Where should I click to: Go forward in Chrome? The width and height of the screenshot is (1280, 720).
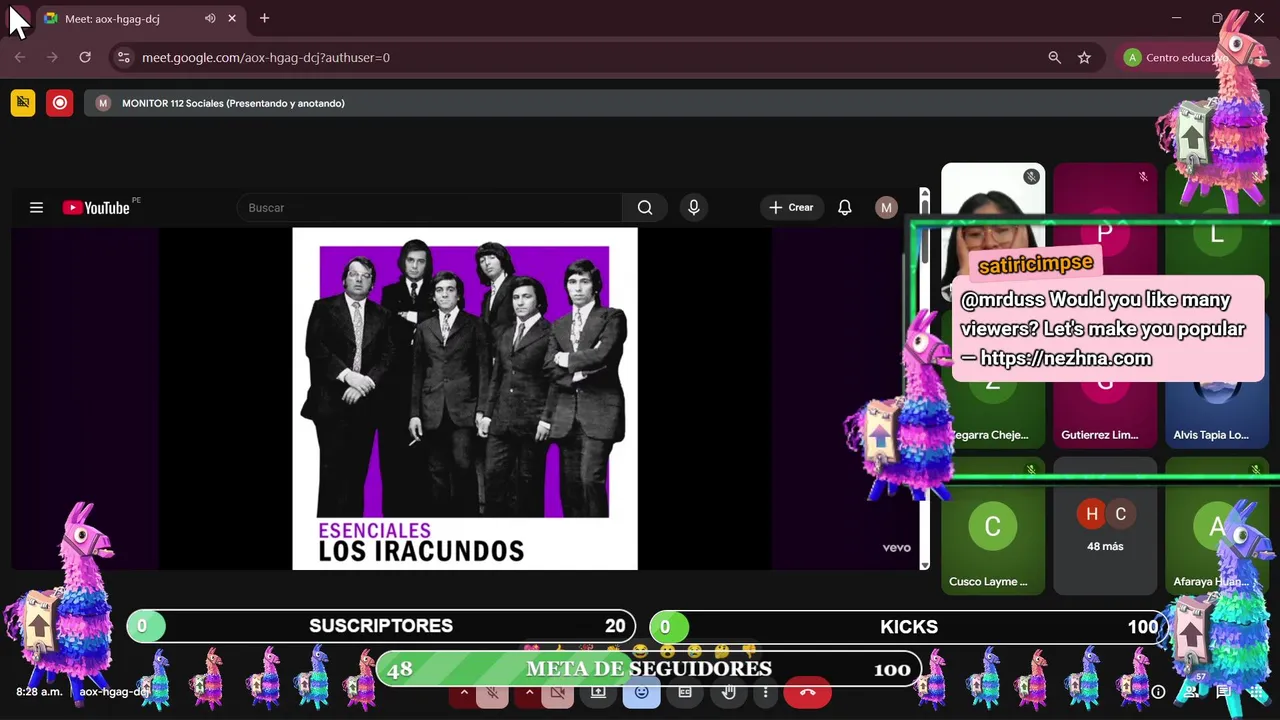pyautogui.click(x=52, y=57)
